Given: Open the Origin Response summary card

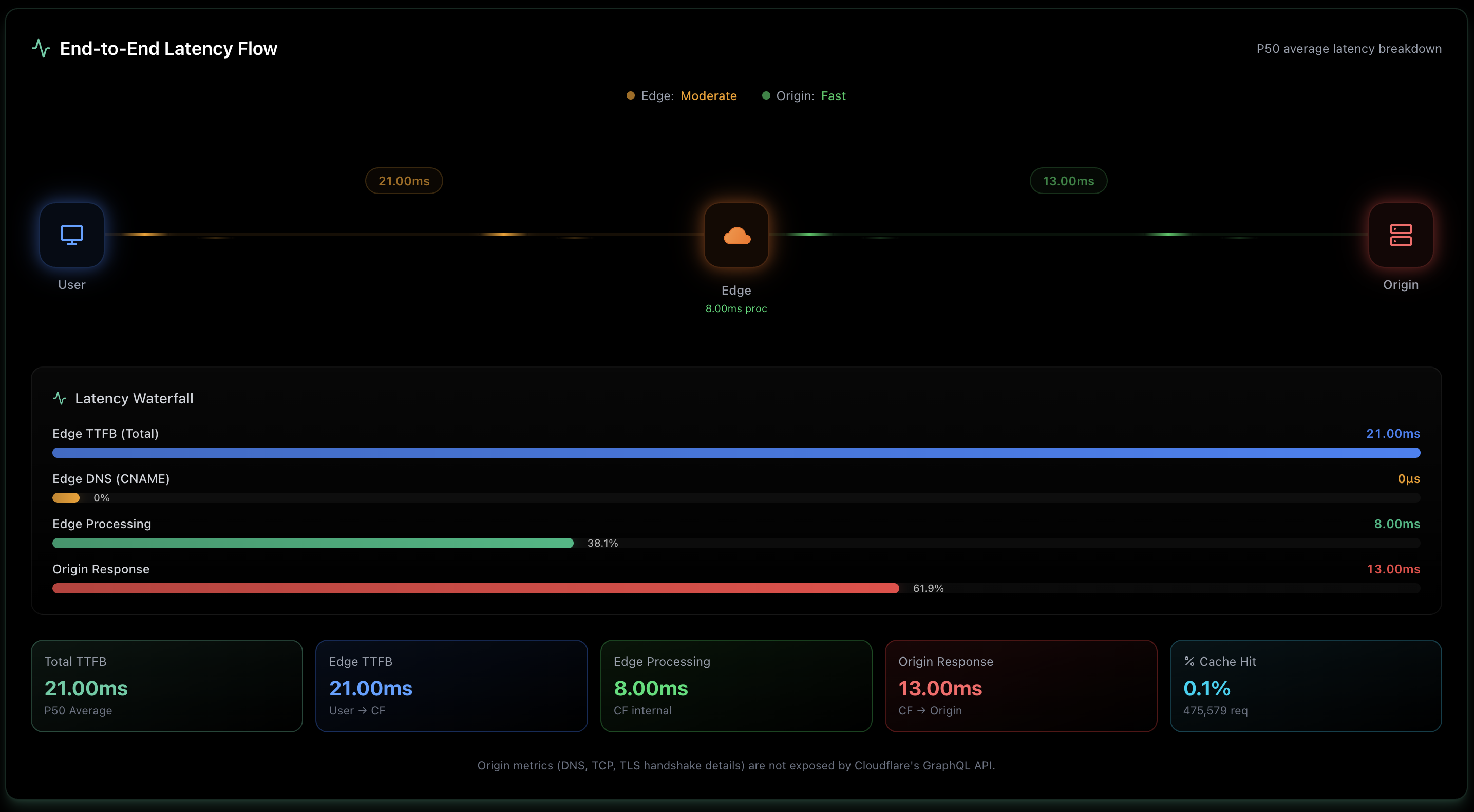Looking at the screenshot, I should tap(1021, 686).
